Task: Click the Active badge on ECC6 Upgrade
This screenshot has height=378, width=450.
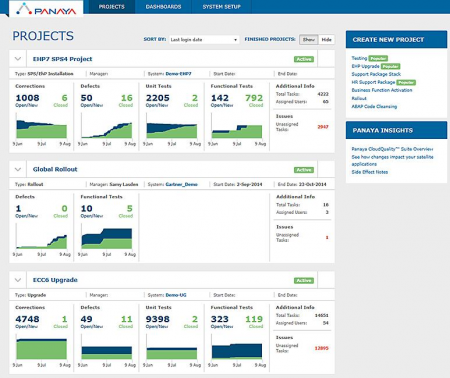Action: [304, 281]
